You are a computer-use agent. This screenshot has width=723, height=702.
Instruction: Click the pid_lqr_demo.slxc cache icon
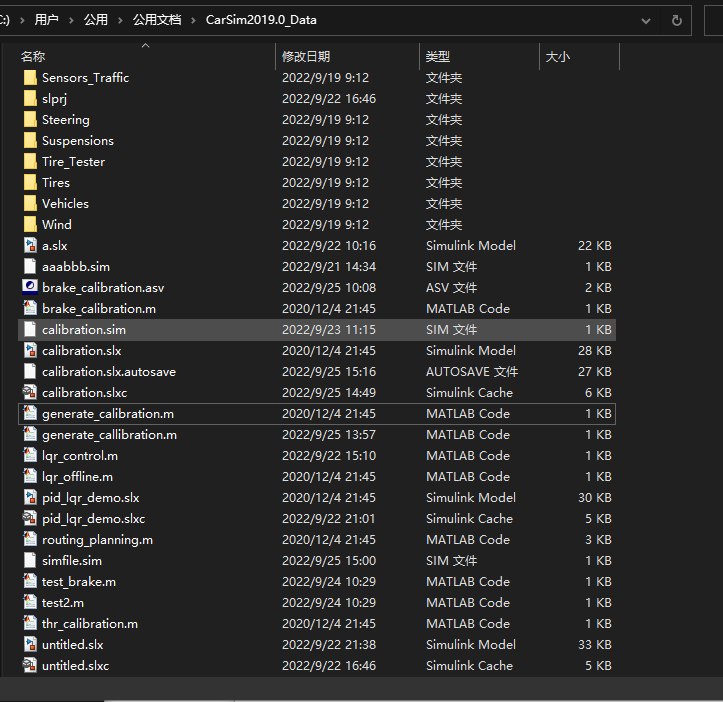pyautogui.click(x=30, y=518)
